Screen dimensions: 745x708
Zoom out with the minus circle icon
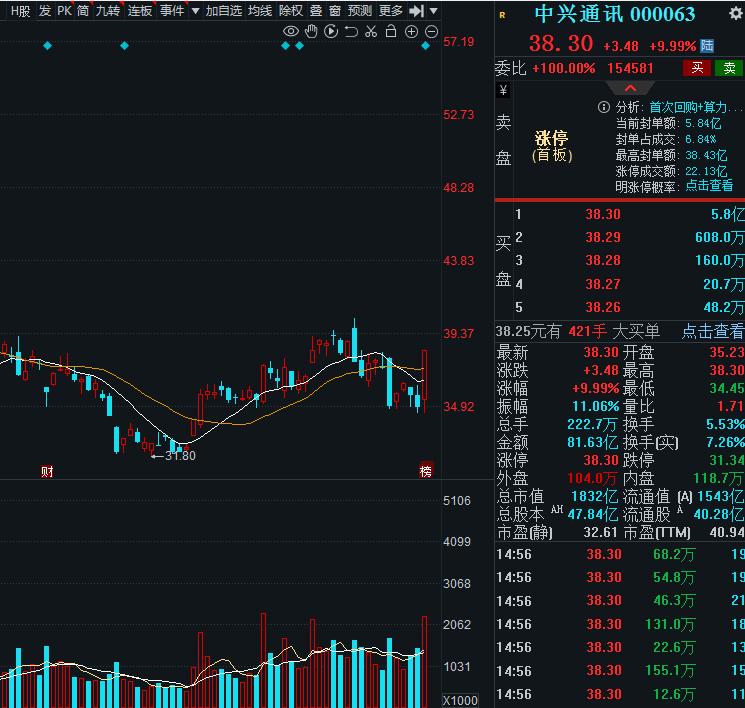431,32
